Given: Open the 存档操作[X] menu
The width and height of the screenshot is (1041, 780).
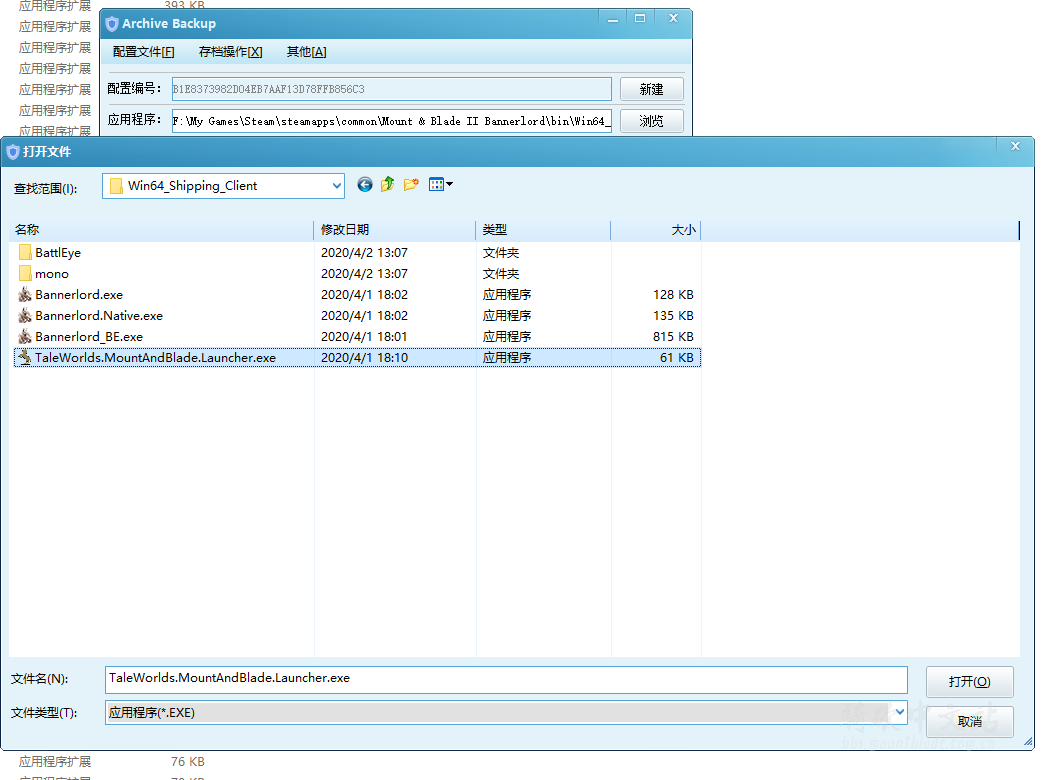Looking at the screenshot, I should [x=230, y=52].
